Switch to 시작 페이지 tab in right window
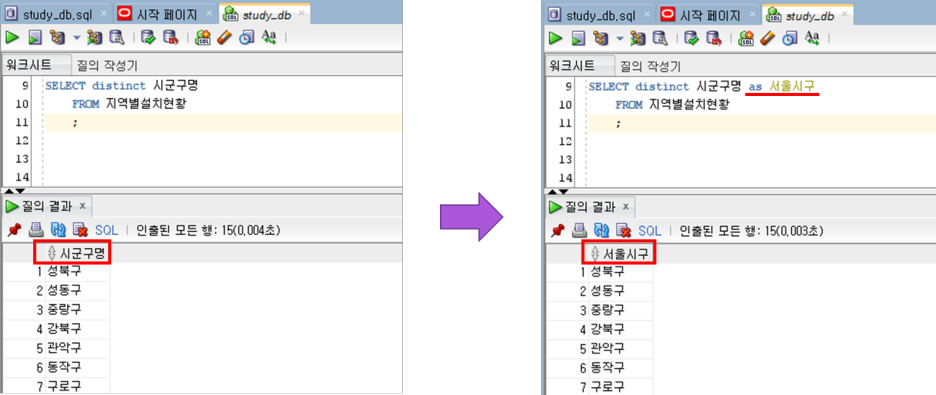 pyautogui.click(x=708, y=15)
